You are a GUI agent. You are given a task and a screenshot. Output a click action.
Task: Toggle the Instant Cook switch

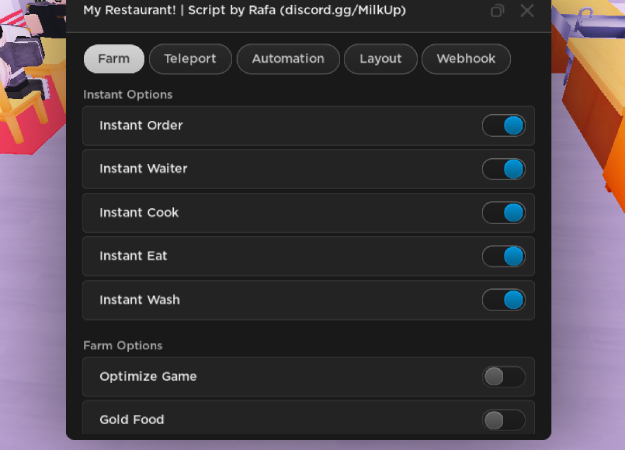point(503,212)
